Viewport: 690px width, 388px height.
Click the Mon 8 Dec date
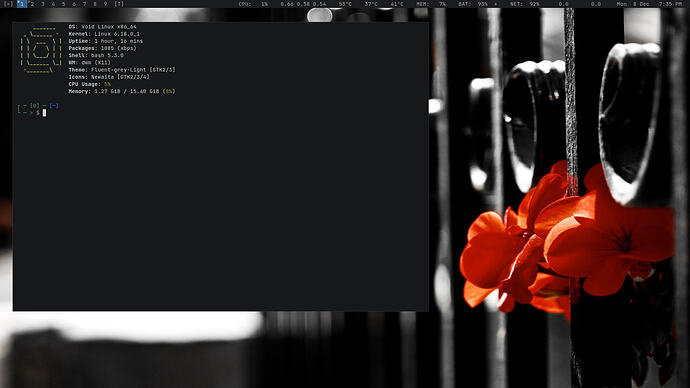click(633, 4)
